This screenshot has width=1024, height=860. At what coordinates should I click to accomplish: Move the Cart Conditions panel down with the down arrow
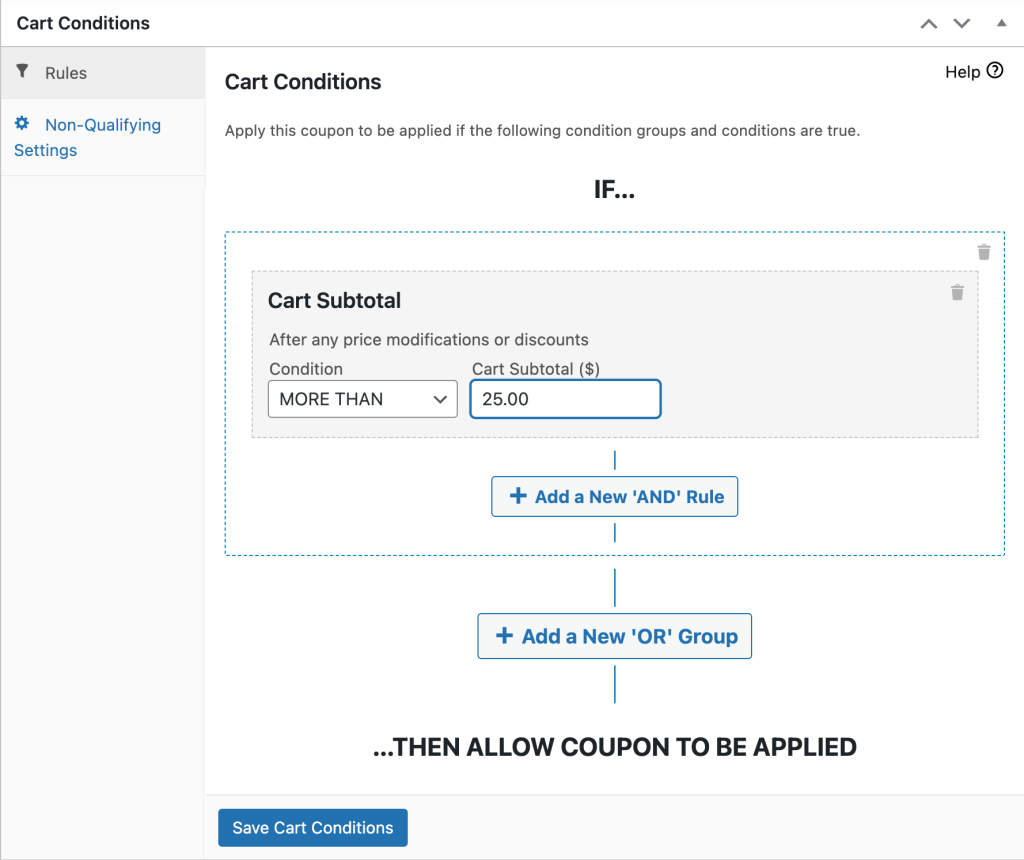click(x=961, y=24)
